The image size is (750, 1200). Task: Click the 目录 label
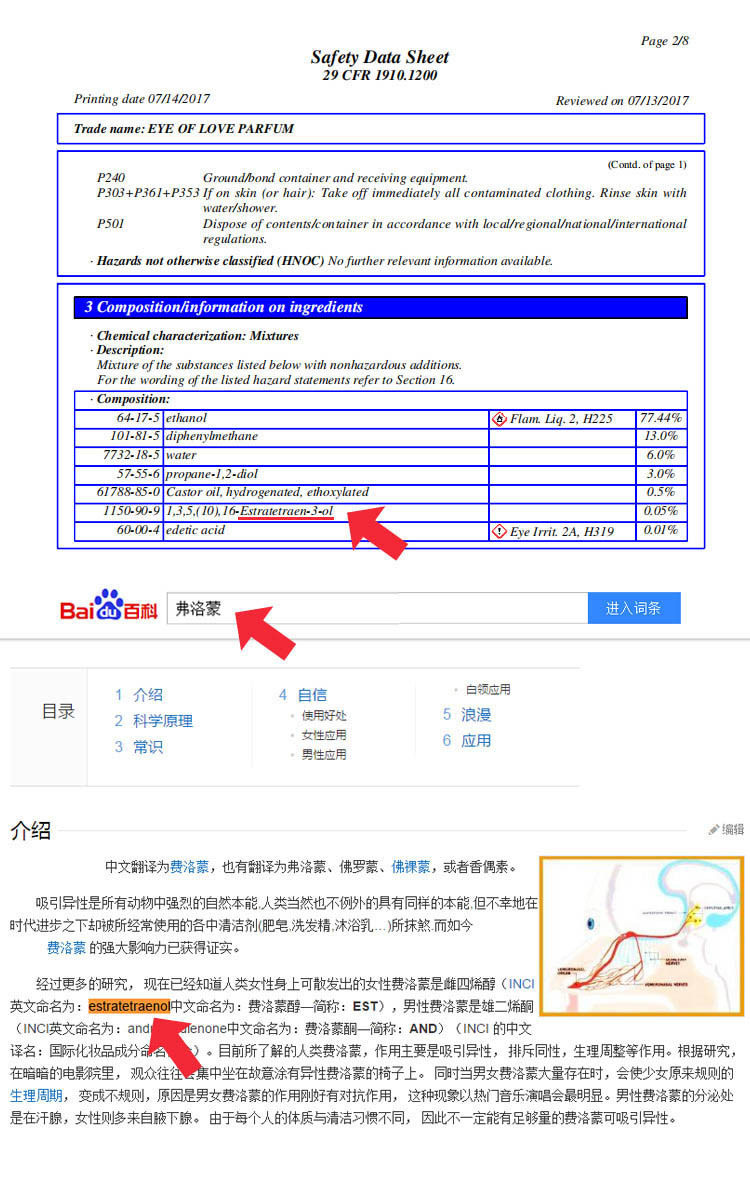[58, 712]
